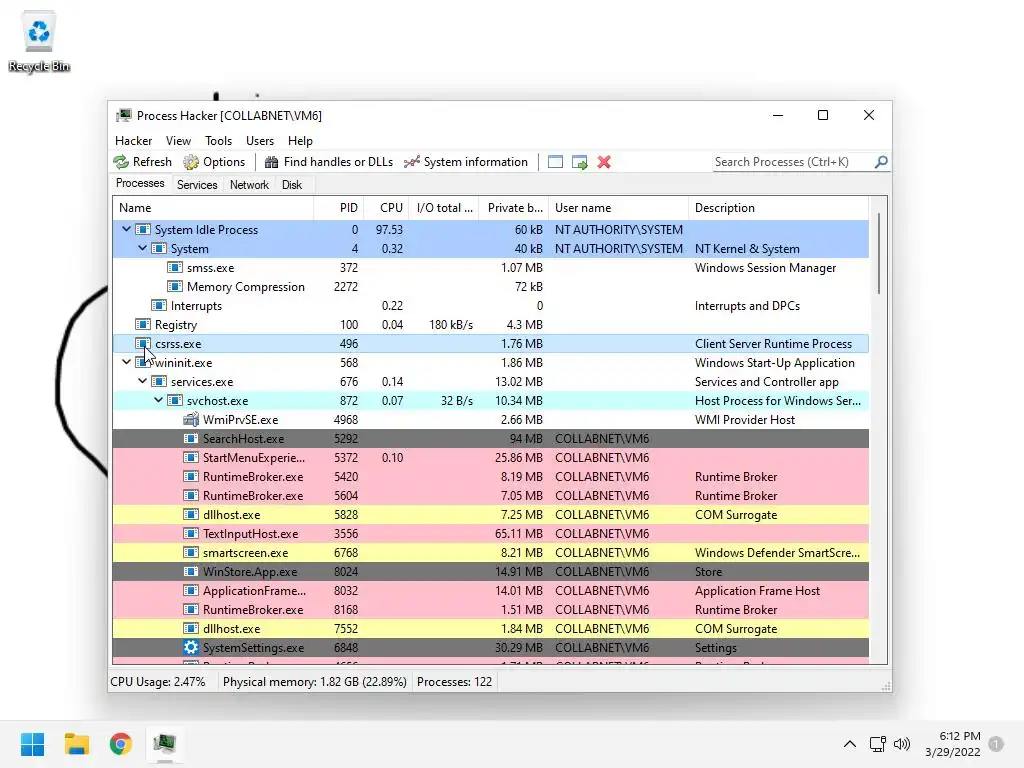Click the Processes: 122 status entry

pyautogui.click(x=455, y=682)
